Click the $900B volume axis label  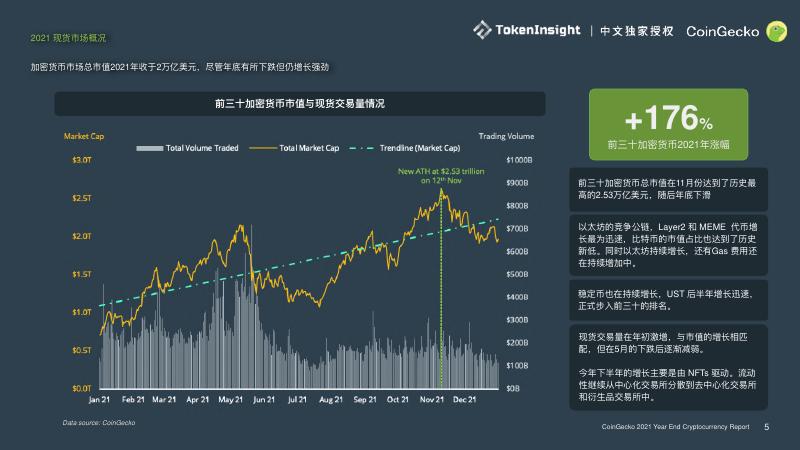click(x=517, y=183)
